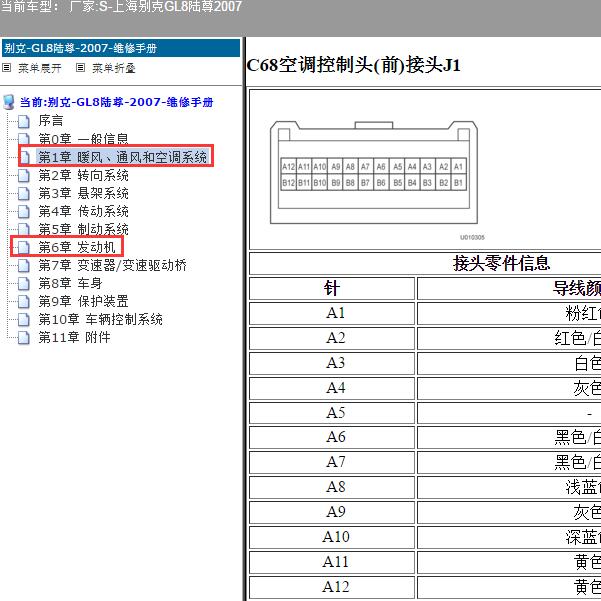
Task: Click the 针 column header
Action: pyautogui.click(x=332, y=288)
